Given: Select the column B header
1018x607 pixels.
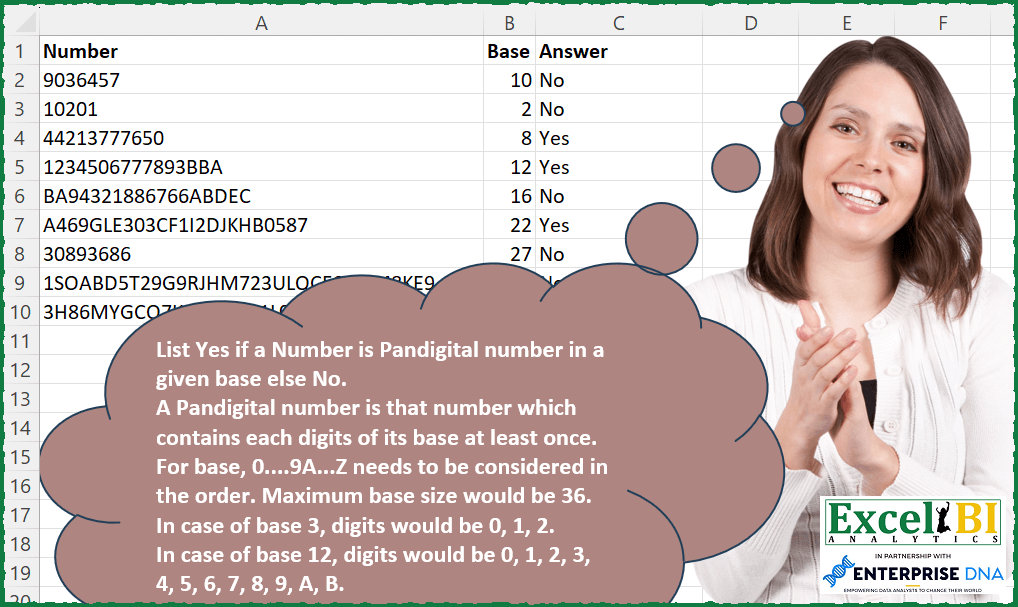Looking at the screenshot, I should point(509,23).
